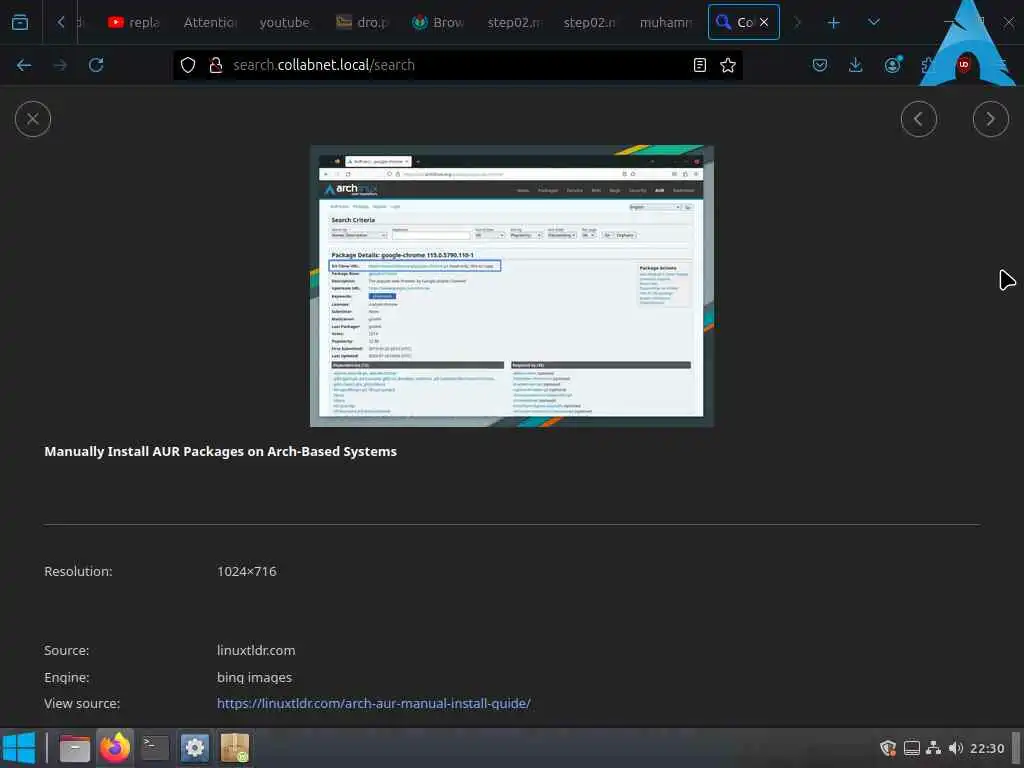Image resolution: width=1024 pixels, height=768 pixels.
Task: Select the resolution value 1024×716
Action: [247, 571]
